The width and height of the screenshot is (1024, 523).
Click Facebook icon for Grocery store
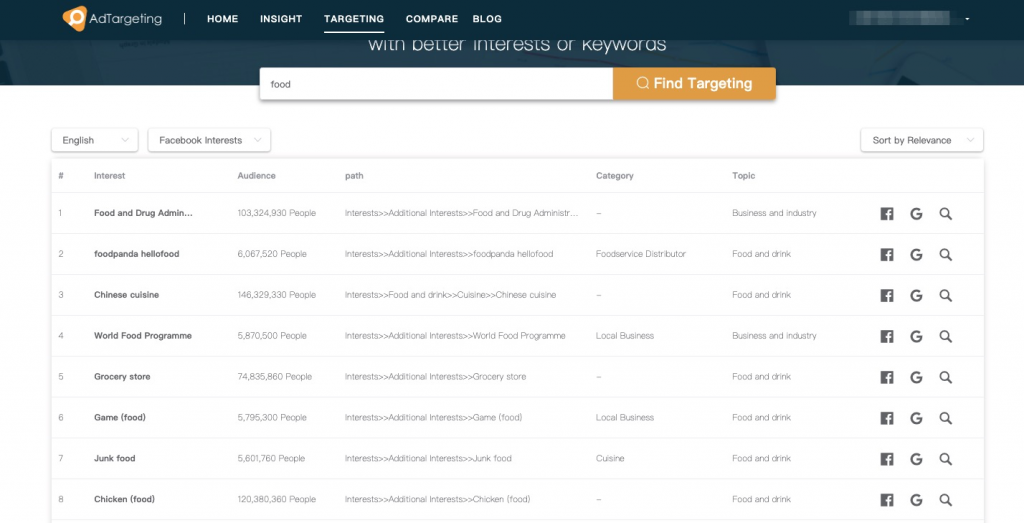pos(887,377)
